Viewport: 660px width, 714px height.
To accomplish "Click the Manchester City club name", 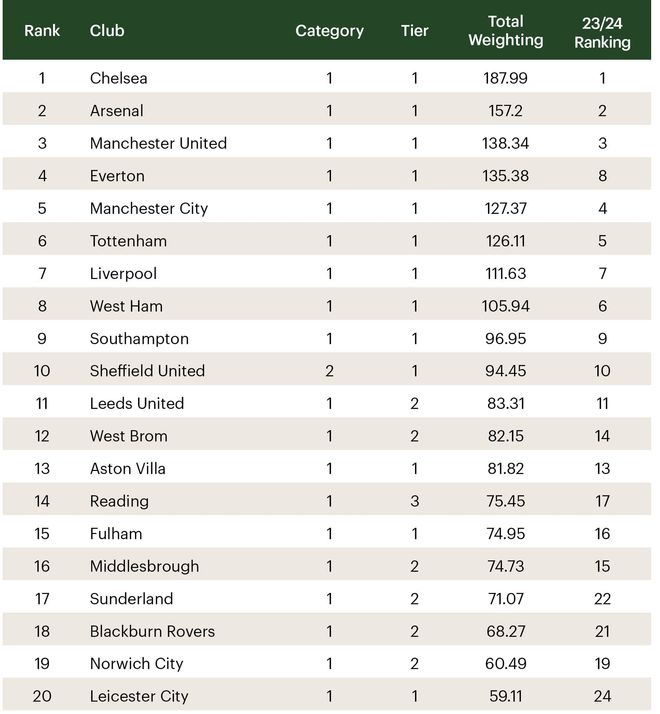I will pyautogui.click(x=149, y=208).
